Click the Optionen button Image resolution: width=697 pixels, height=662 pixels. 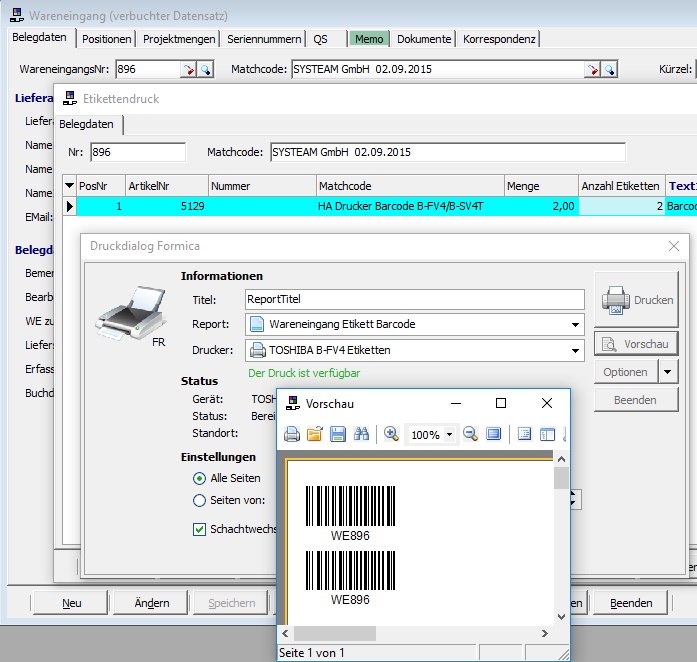point(625,372)
